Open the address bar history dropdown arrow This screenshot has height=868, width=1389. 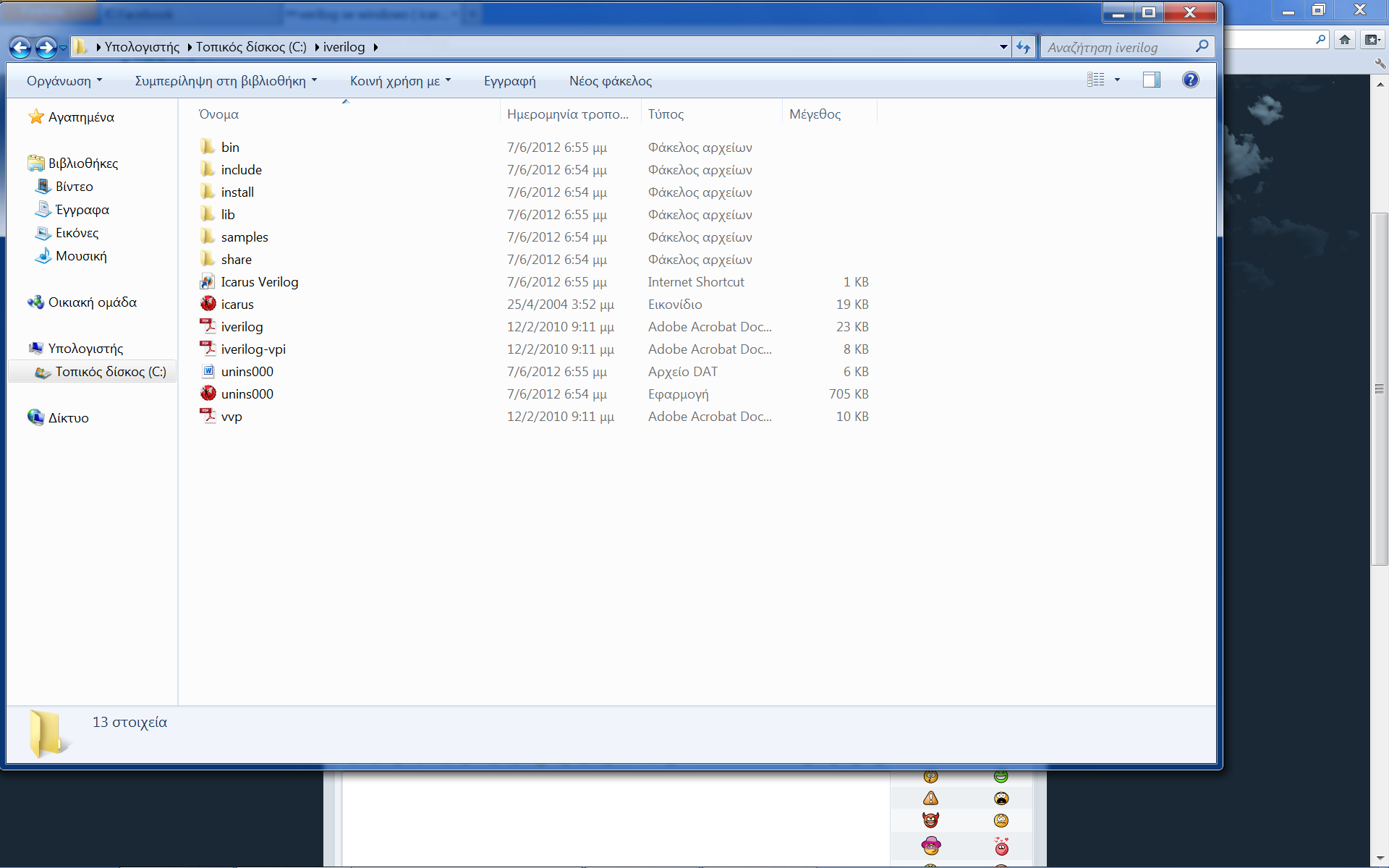[1003, 47]
